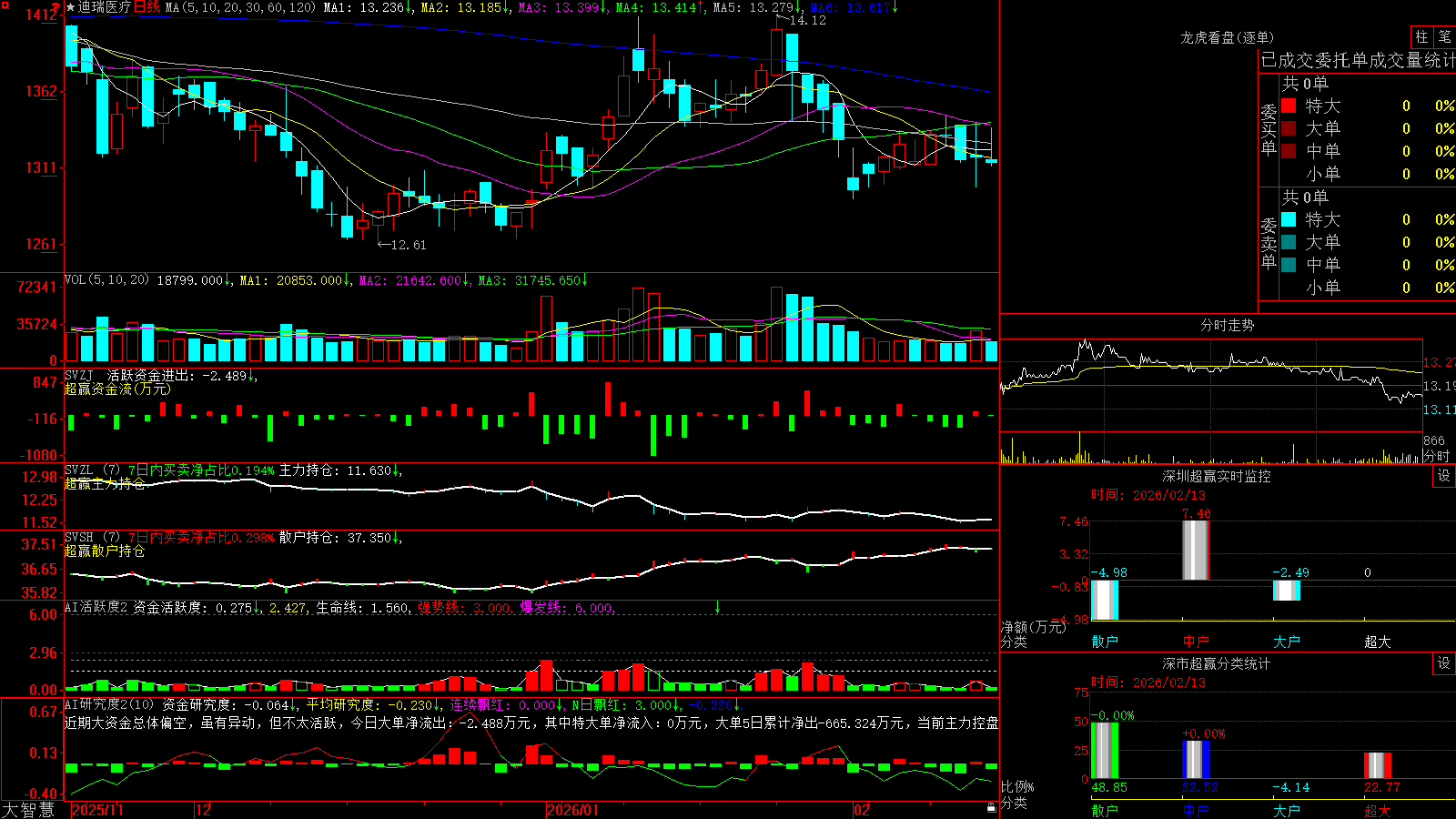Click the 12.61 low price annotation
1456x819 pixels.
(x=409, y=245)
